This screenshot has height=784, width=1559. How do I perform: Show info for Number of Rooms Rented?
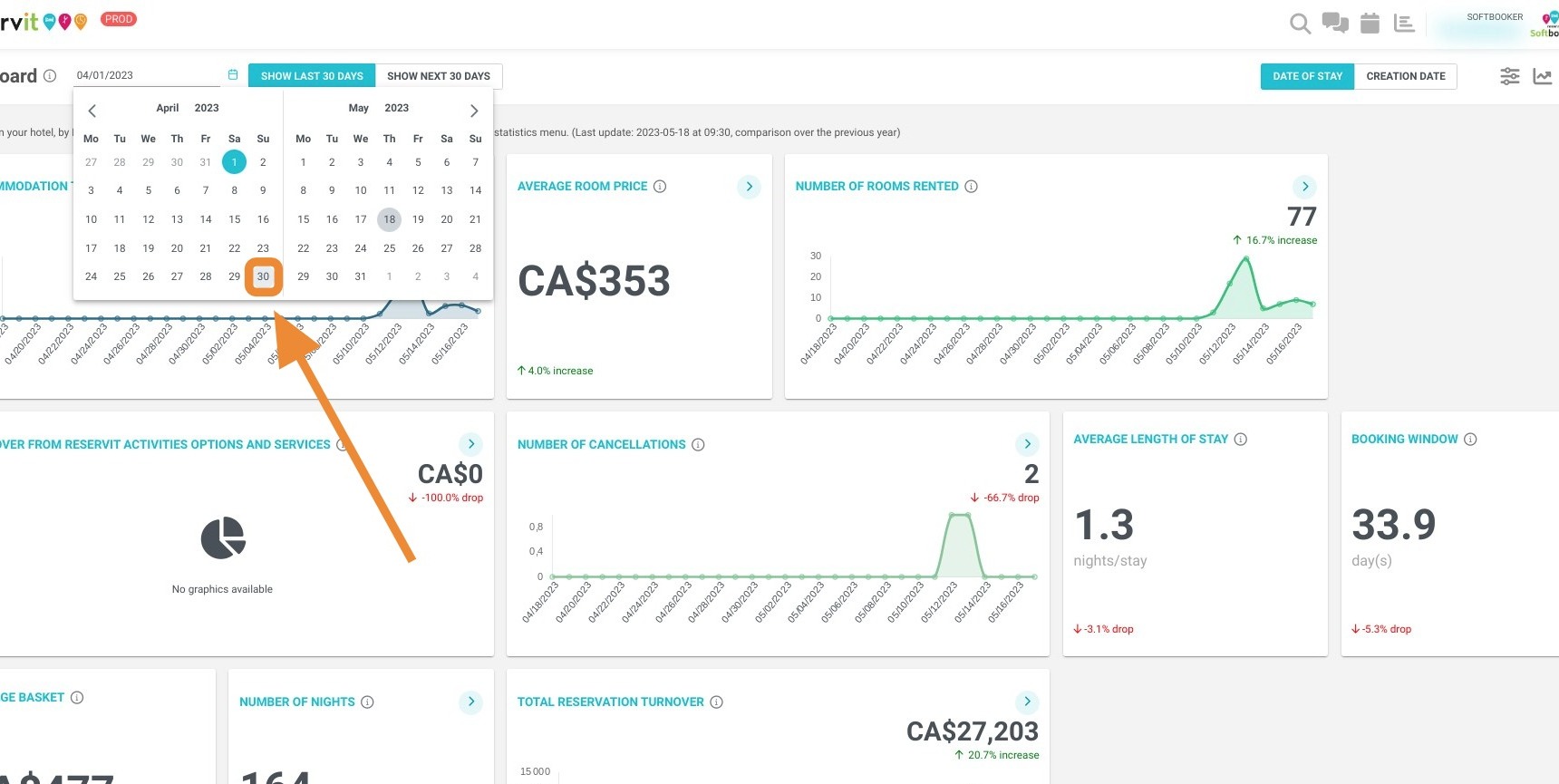[x=971, y=187]
